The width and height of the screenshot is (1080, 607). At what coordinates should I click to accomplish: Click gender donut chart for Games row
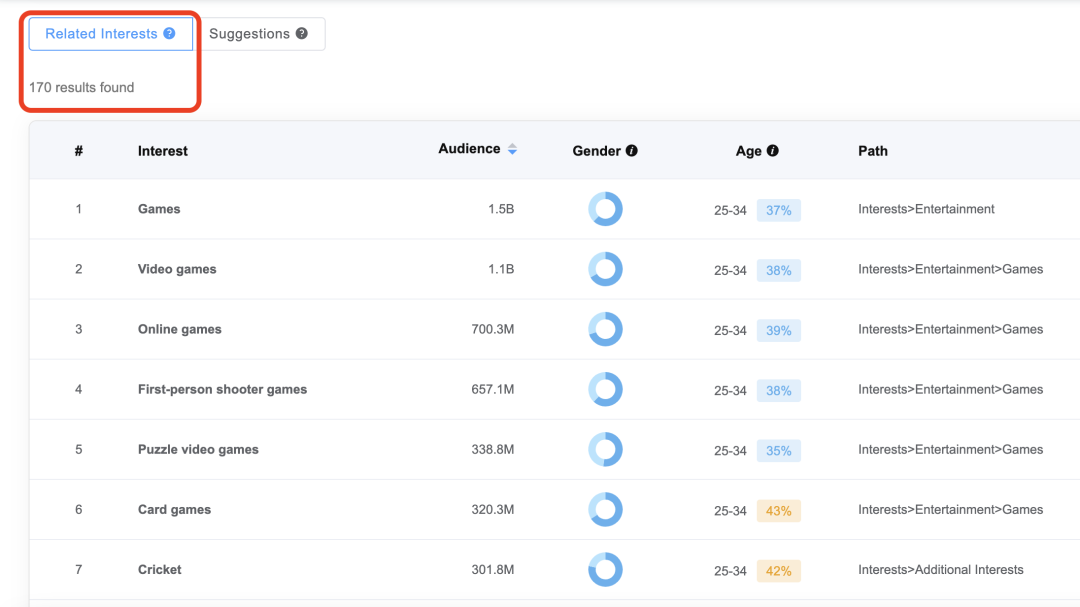pos(605,209)
